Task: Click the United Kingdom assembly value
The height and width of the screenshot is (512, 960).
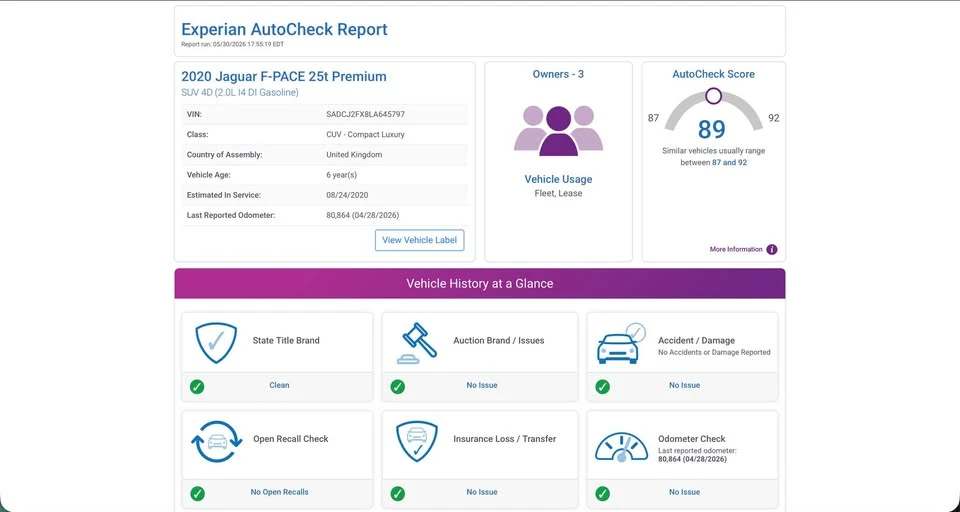Action: (x=354, y=155)
